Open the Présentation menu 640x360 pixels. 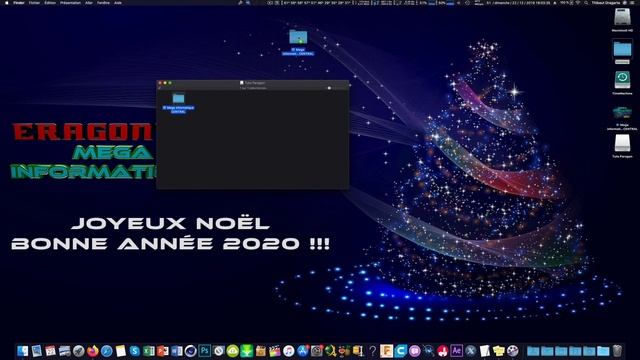70,2
